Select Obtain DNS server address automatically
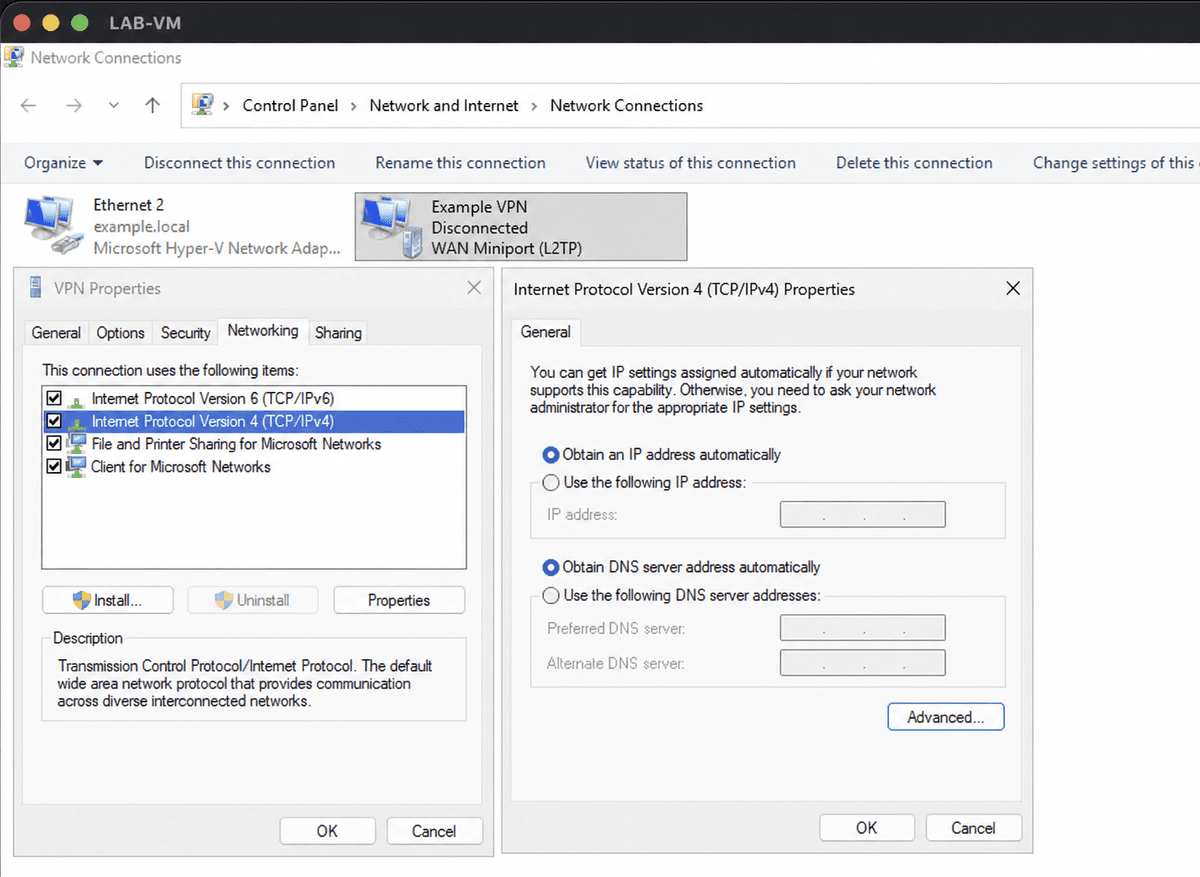The height and width of the screenshot is (877, 1200). tap(551, 567)
